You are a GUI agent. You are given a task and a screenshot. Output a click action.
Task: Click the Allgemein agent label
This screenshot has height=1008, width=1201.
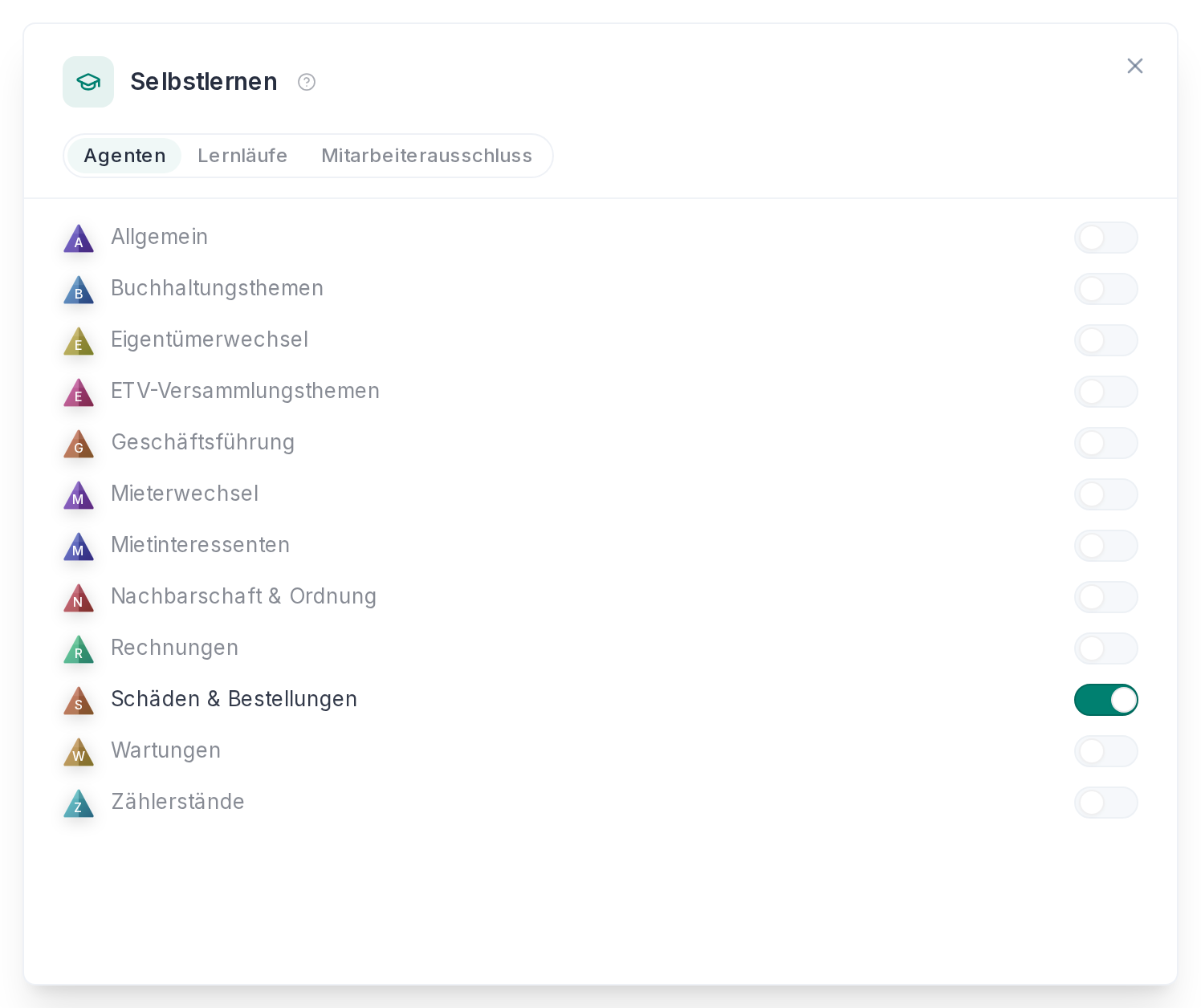tap(159, 237)
